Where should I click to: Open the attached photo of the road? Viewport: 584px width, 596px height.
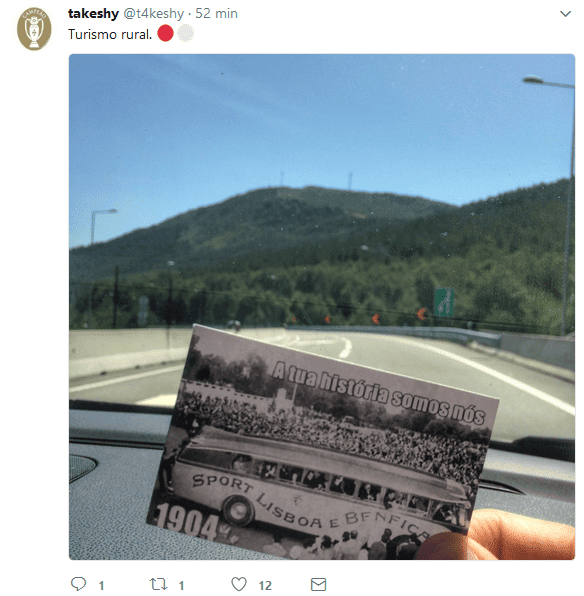322,307
